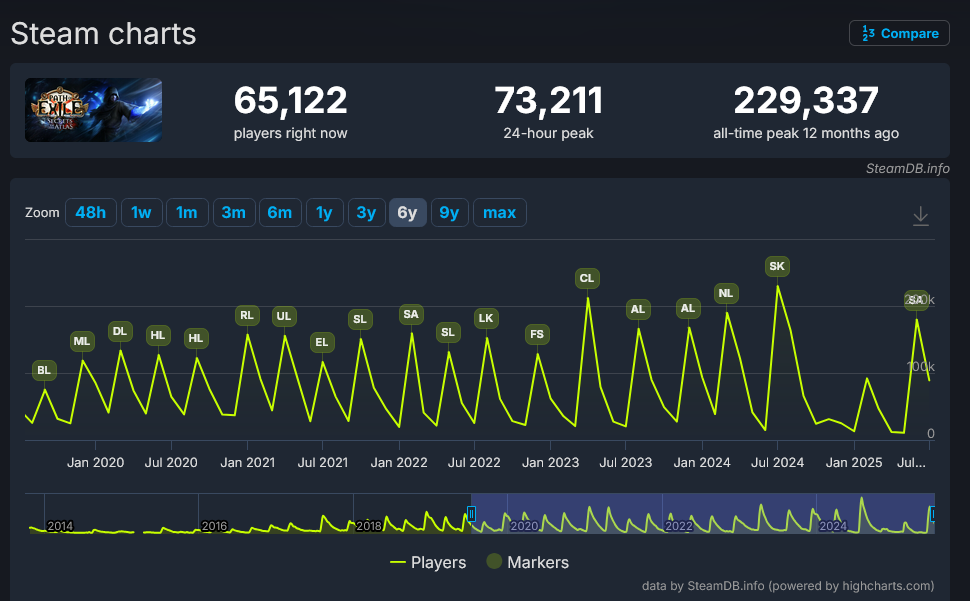This screenshot has width=970, height=601.
Task: Open the CL peak marker
Action: point(587,278)
